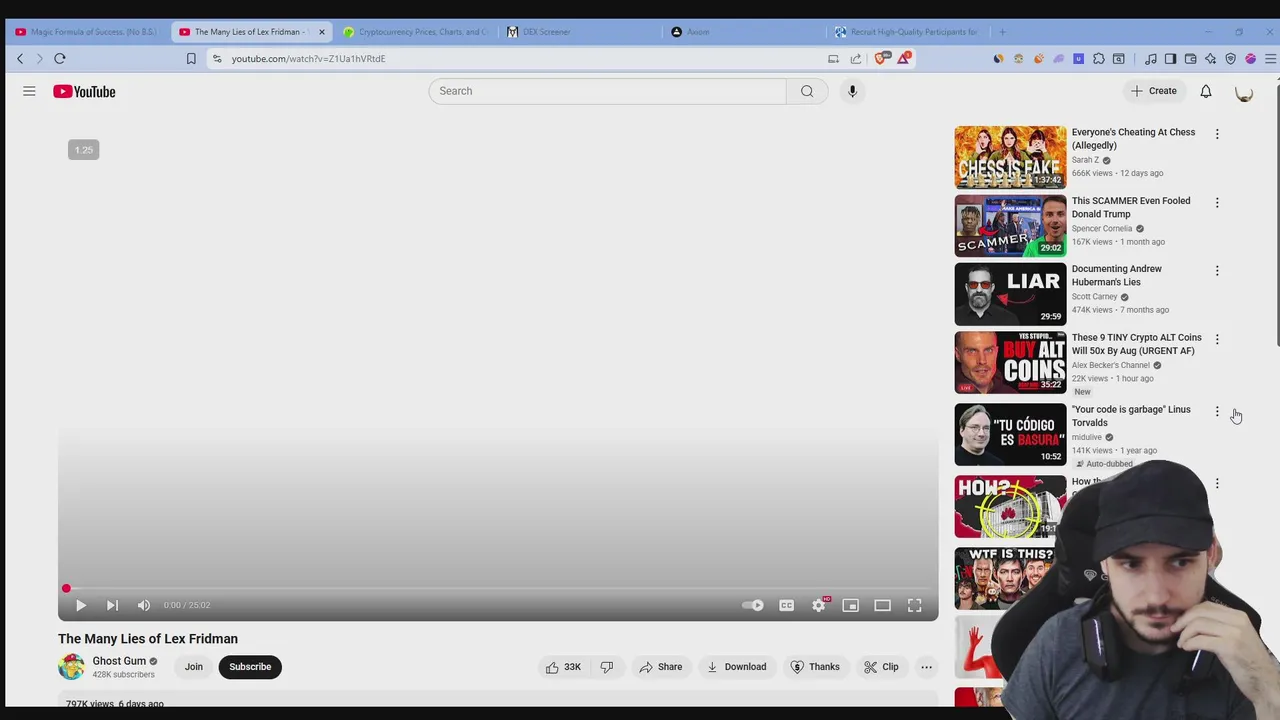
Task: Open options for 9 TINY Crypto ALT Coins
Action: [1217, 340]
